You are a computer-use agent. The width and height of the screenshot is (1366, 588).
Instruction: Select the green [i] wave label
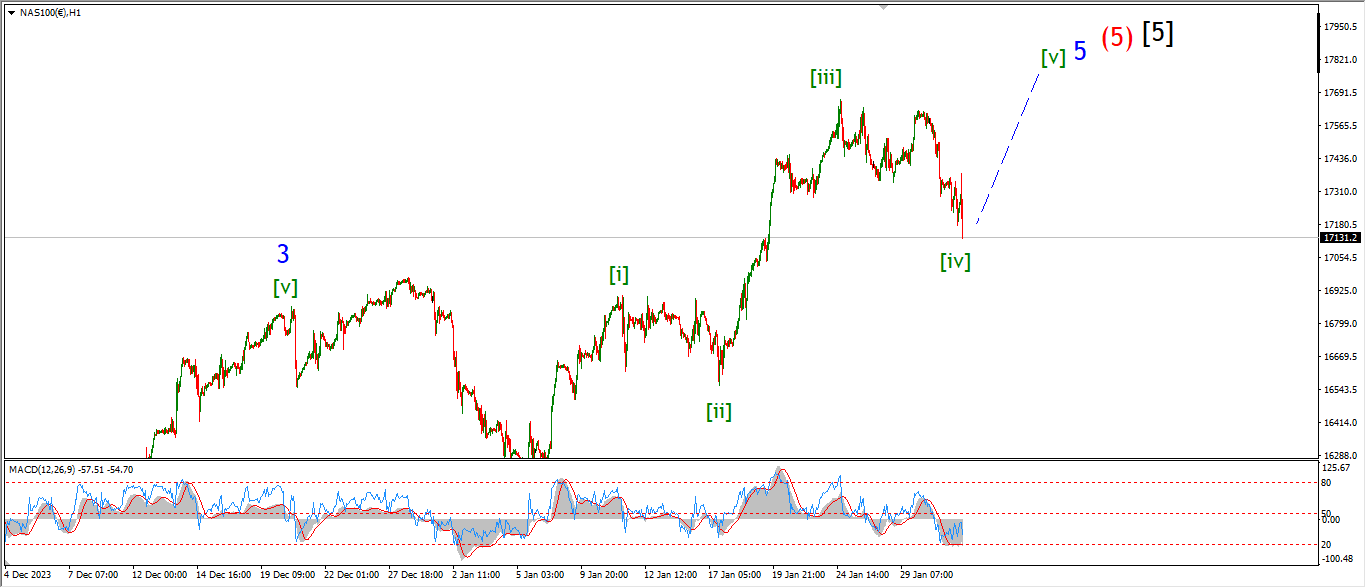pyautogui.click(x=619, y=275)
